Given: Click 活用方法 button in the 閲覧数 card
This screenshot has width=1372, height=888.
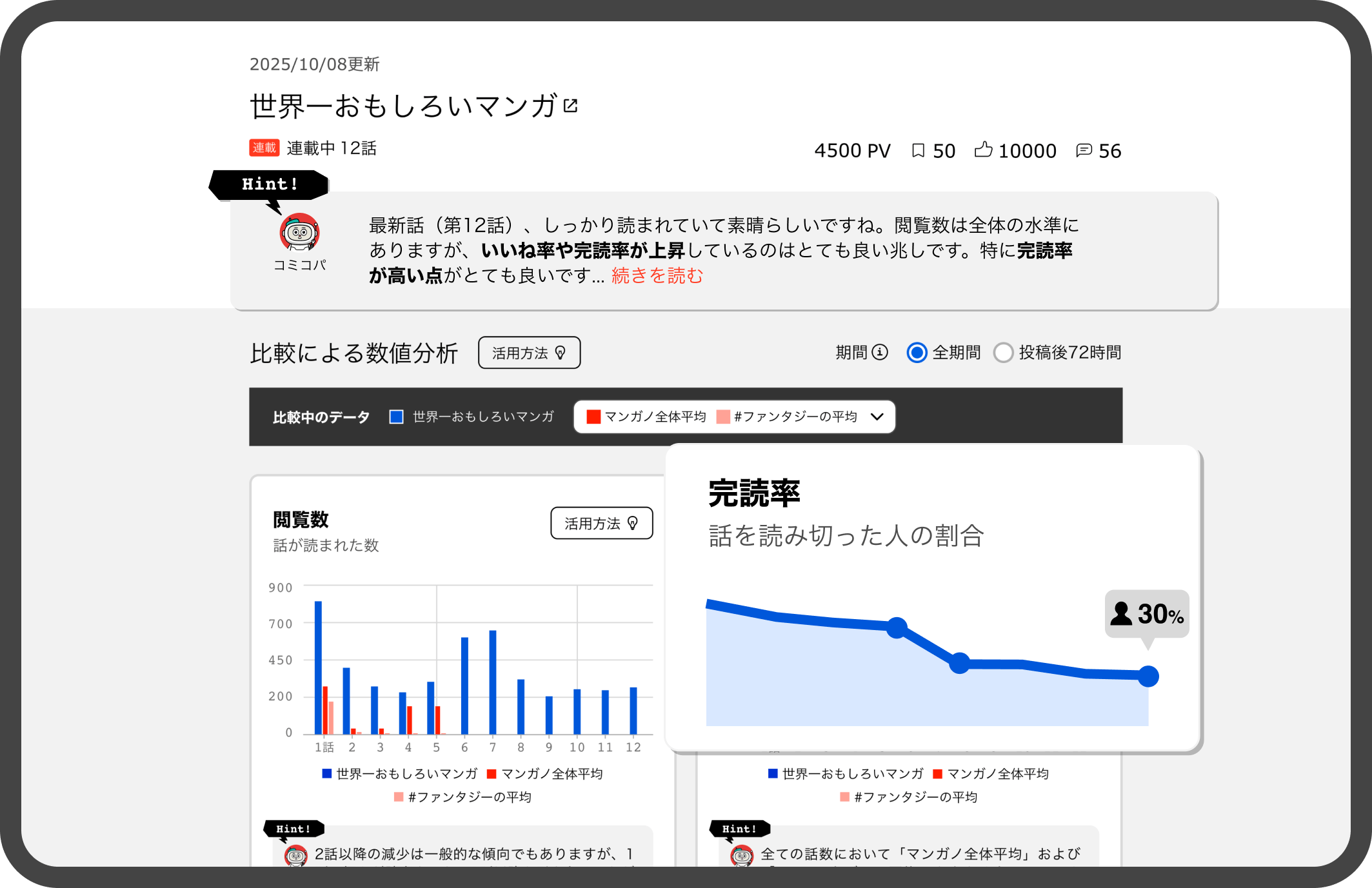Looking at the screenshot, I should (601, 523).
